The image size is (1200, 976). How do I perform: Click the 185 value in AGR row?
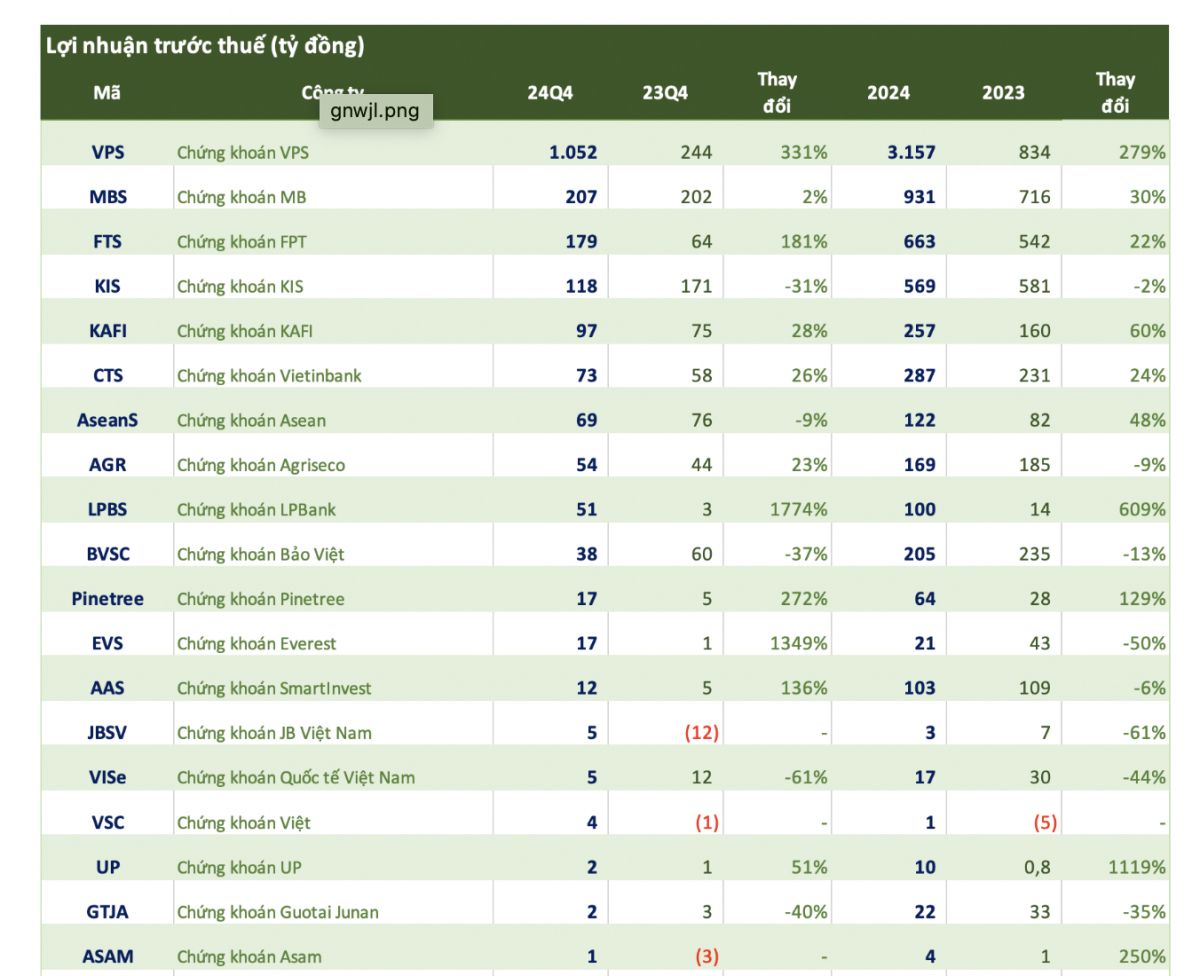coord(1034,464)
